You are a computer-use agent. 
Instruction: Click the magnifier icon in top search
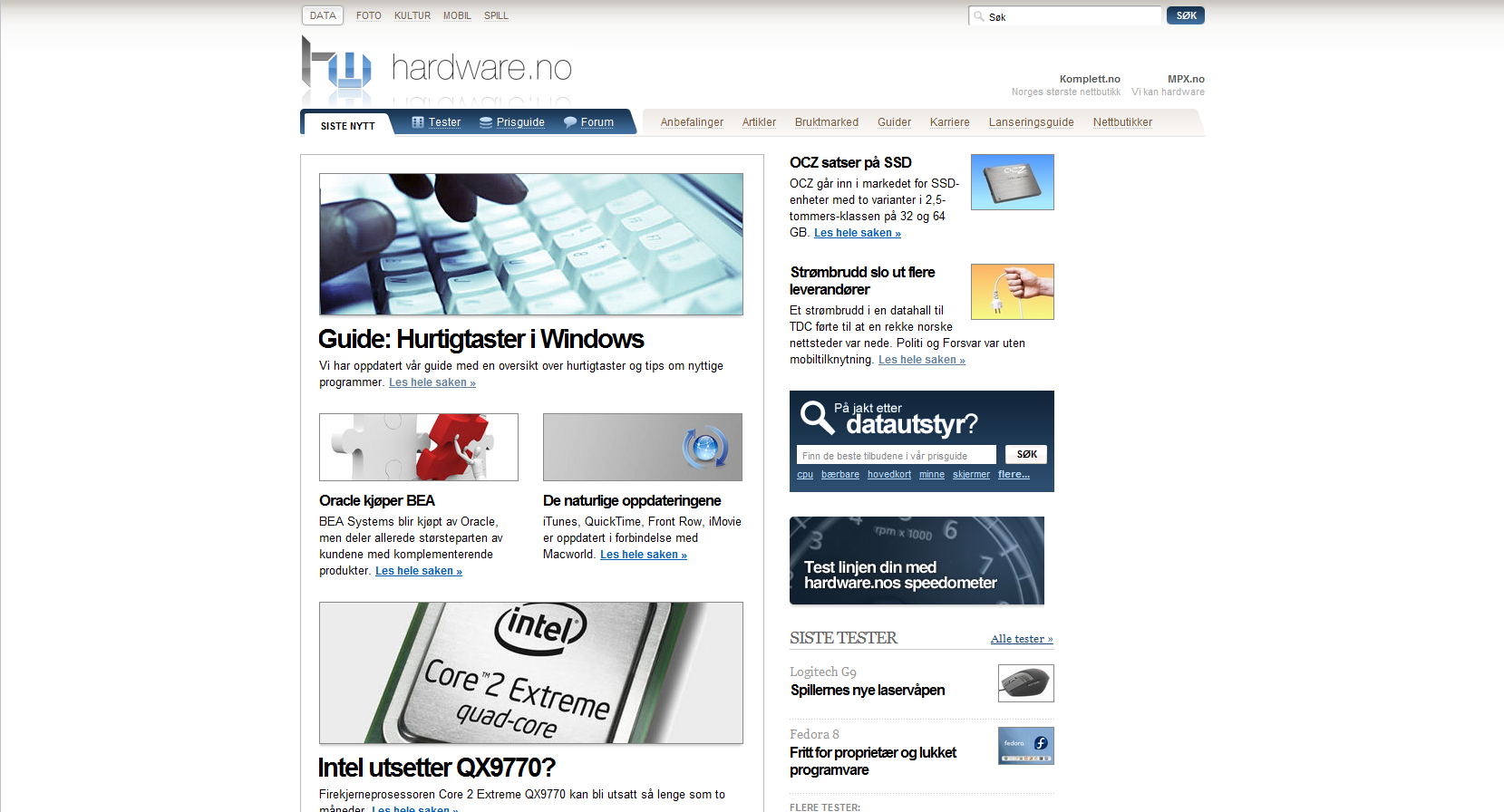(979, 16)
